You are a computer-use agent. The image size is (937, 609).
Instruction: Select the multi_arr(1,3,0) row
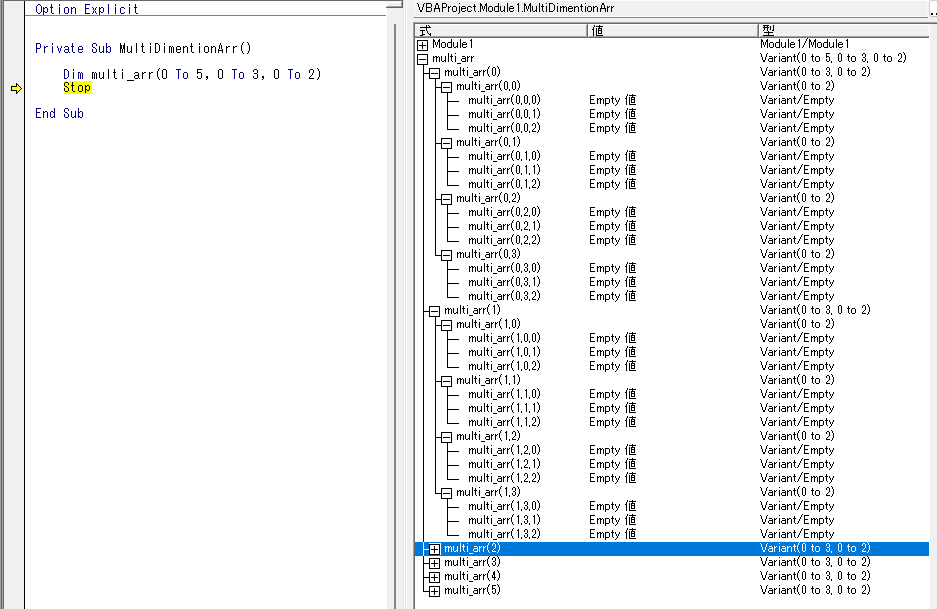pos(672,506)
